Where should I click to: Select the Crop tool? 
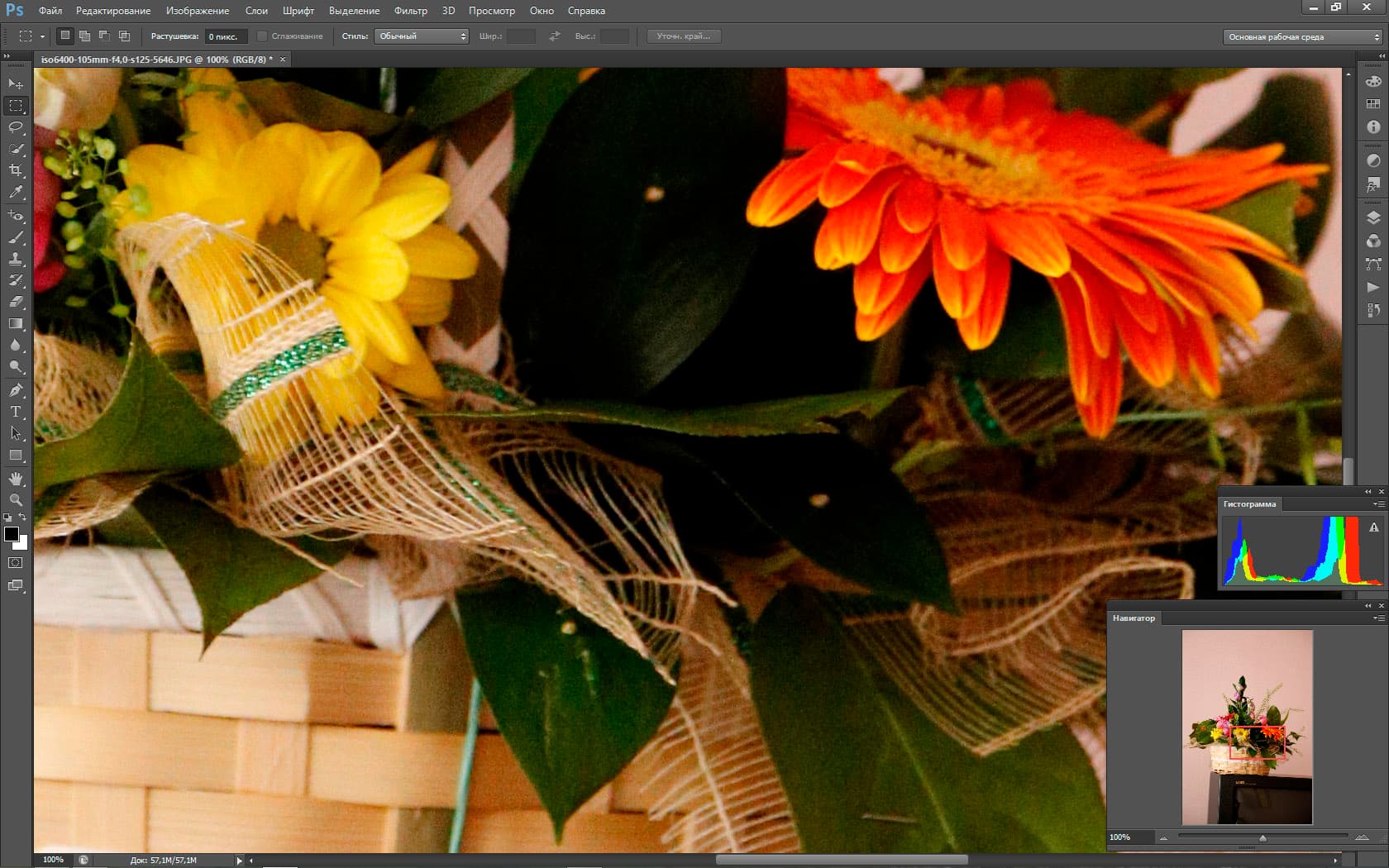pos(16,169)
